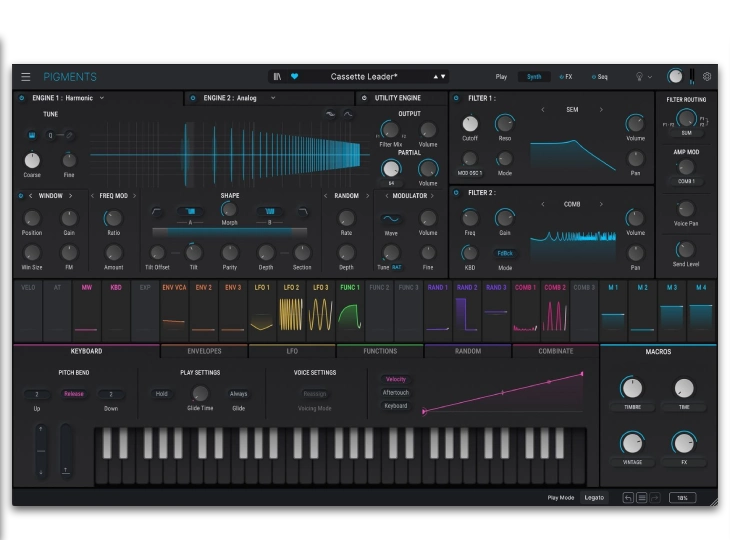The width and height of the screenshot is (730, 540).
Task: Click the Release pitch bend button
Action: 74,394
